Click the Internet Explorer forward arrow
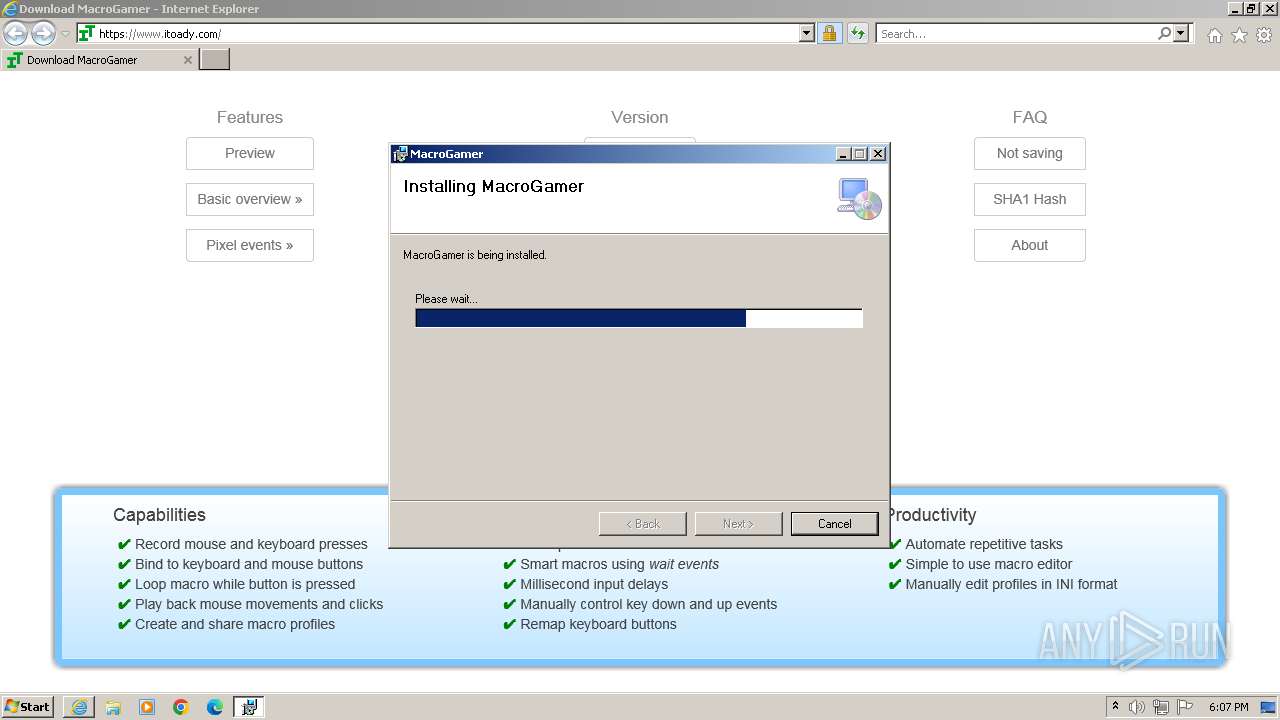Screen dimensions: 1280x720 point(43,34)
